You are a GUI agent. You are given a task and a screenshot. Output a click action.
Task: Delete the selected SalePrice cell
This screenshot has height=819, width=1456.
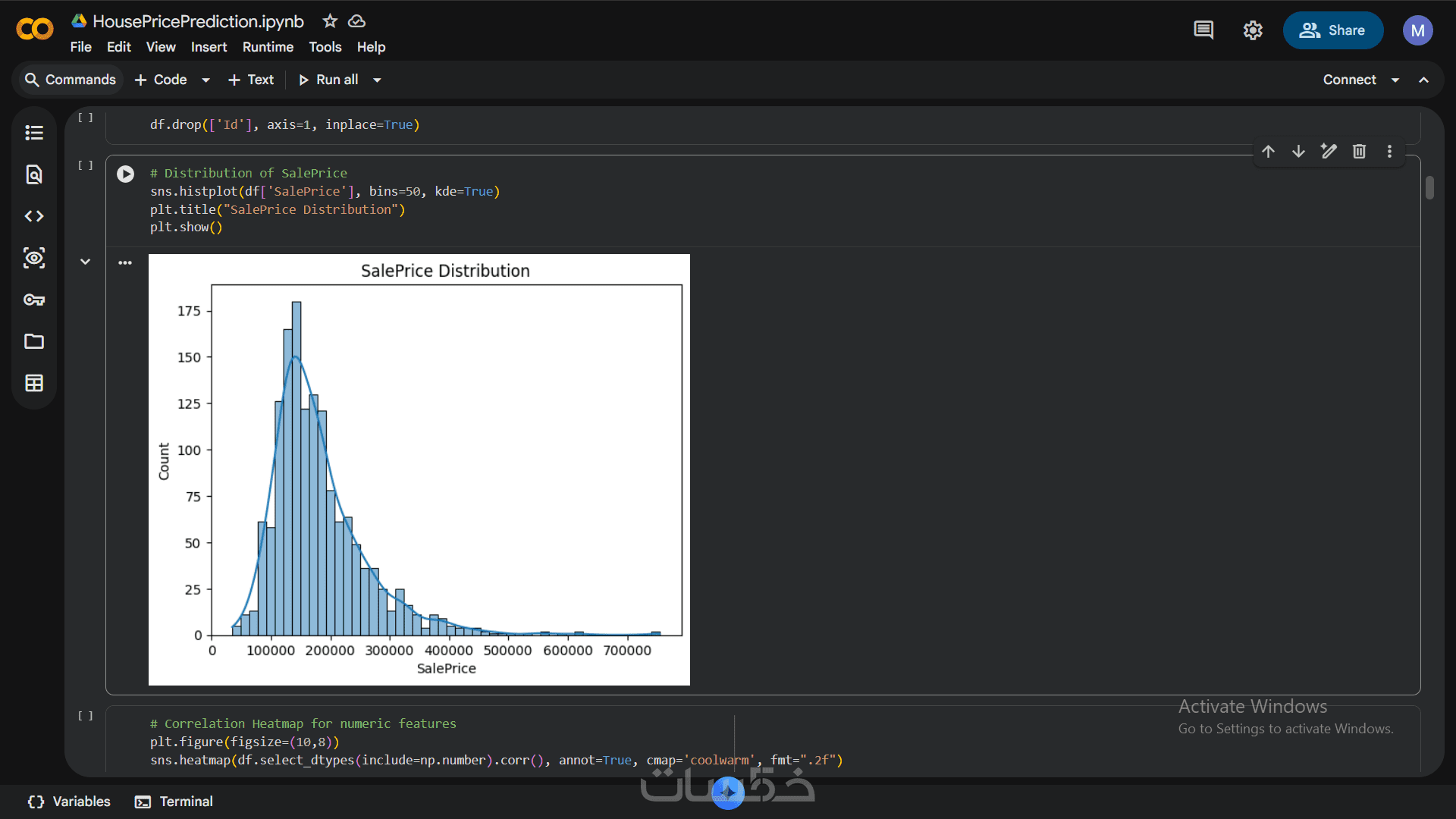1359,152
